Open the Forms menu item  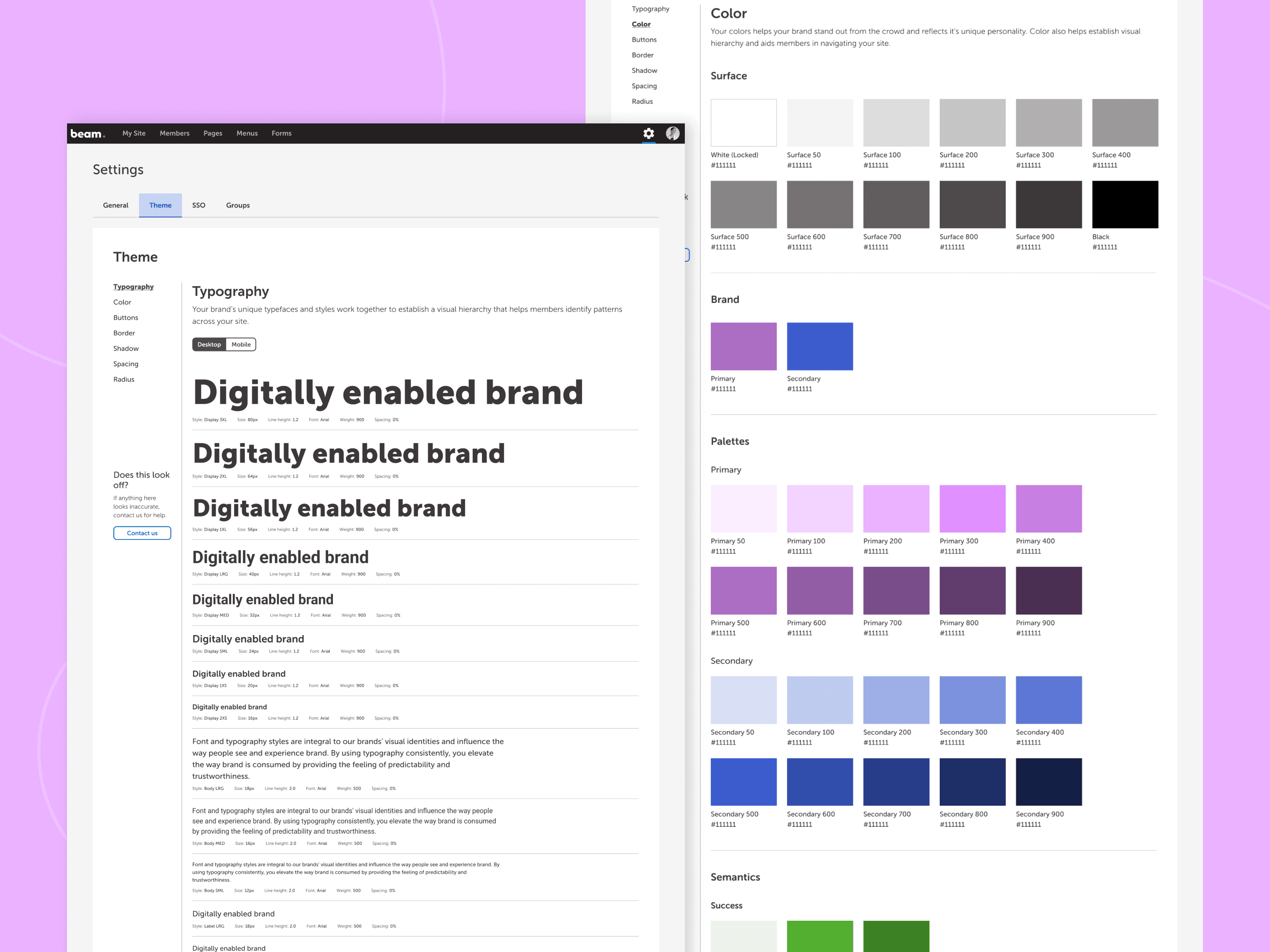(x=281, y=133)
